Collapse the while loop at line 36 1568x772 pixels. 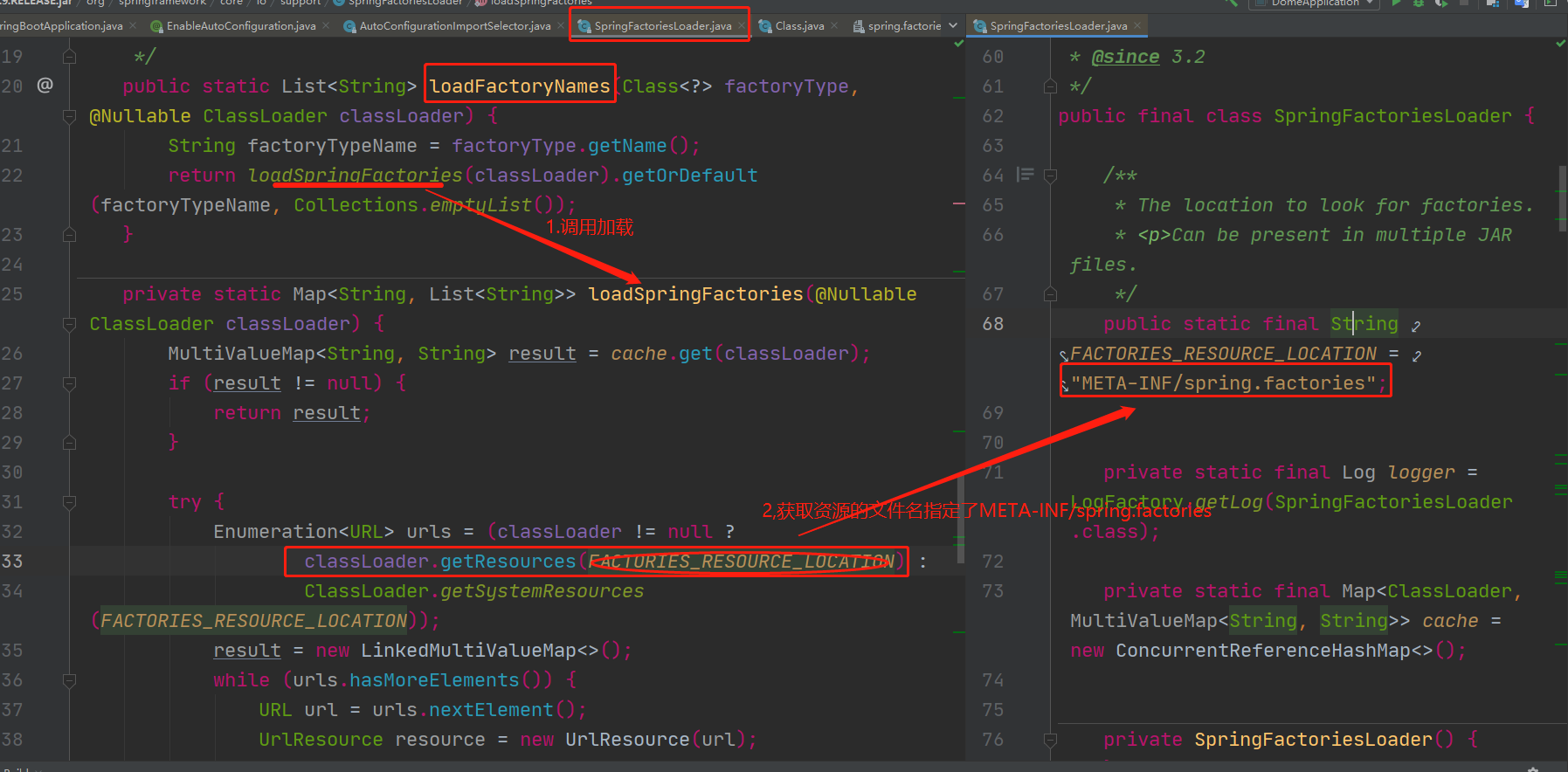point(70,679)
